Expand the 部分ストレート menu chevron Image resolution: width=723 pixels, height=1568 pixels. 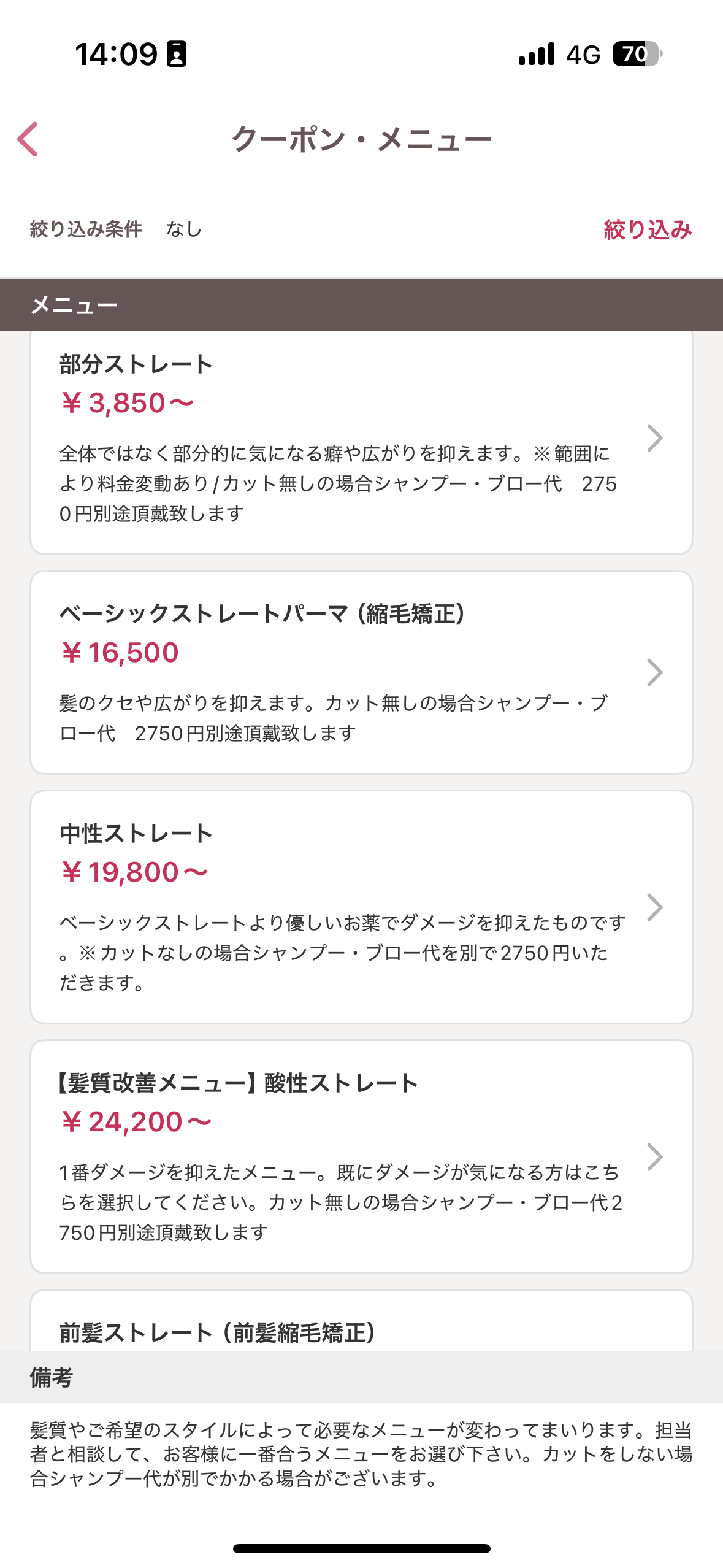coord(654,438)
